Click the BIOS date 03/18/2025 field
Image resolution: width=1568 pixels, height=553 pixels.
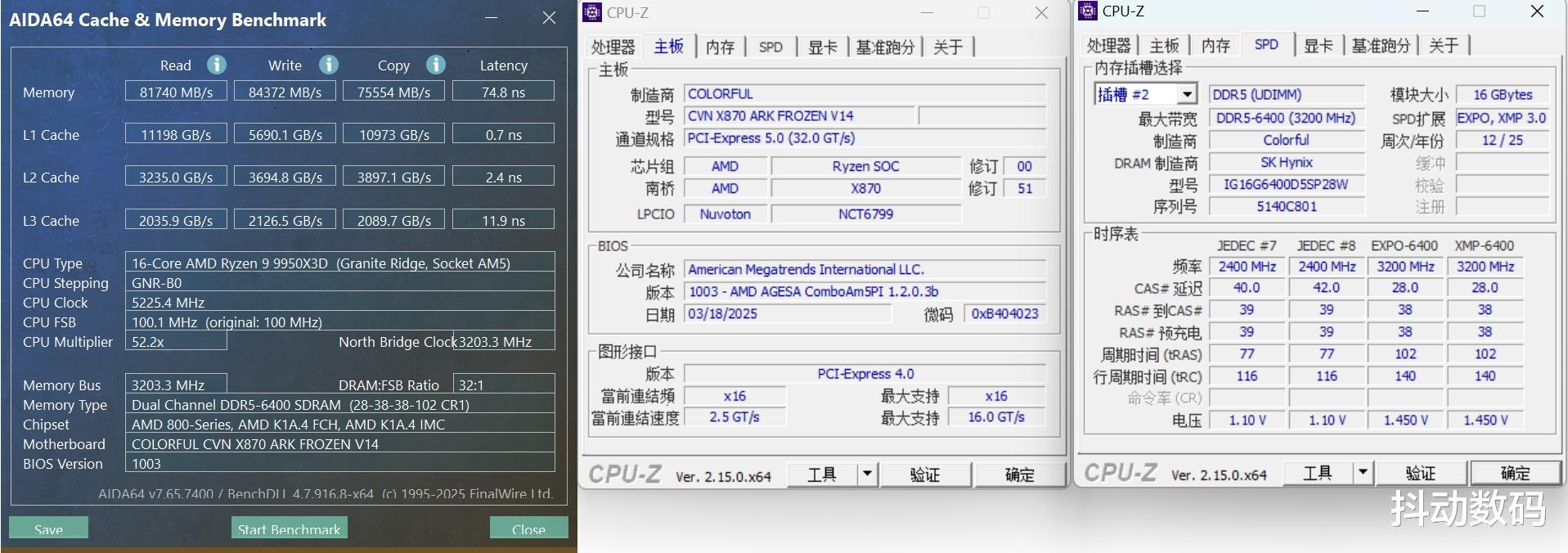[788, 313]
